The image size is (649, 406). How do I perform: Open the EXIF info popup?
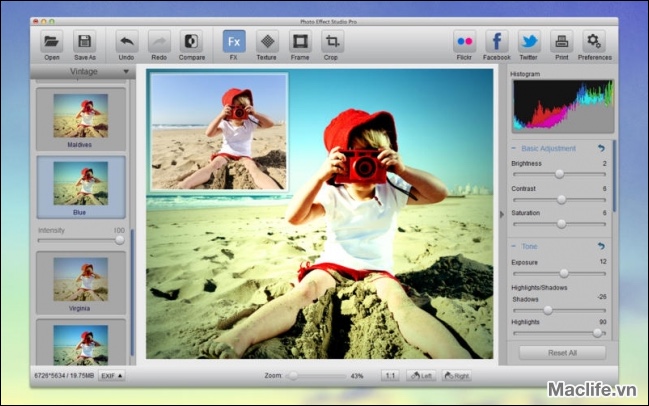coord(113,376)
